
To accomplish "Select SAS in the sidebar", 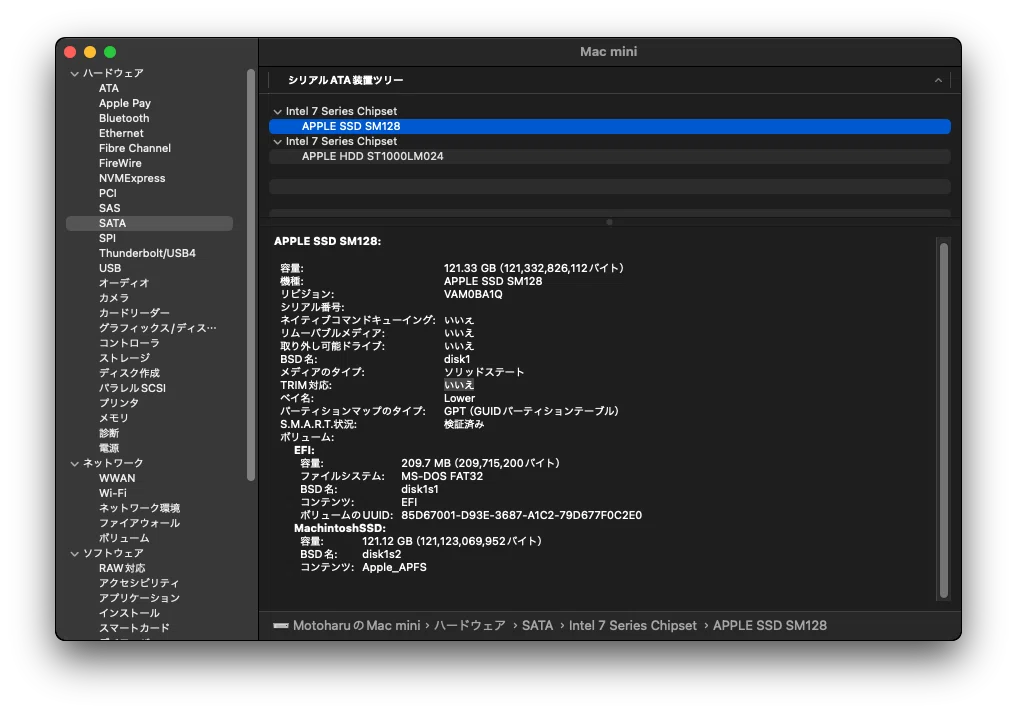I will [110, 208].
